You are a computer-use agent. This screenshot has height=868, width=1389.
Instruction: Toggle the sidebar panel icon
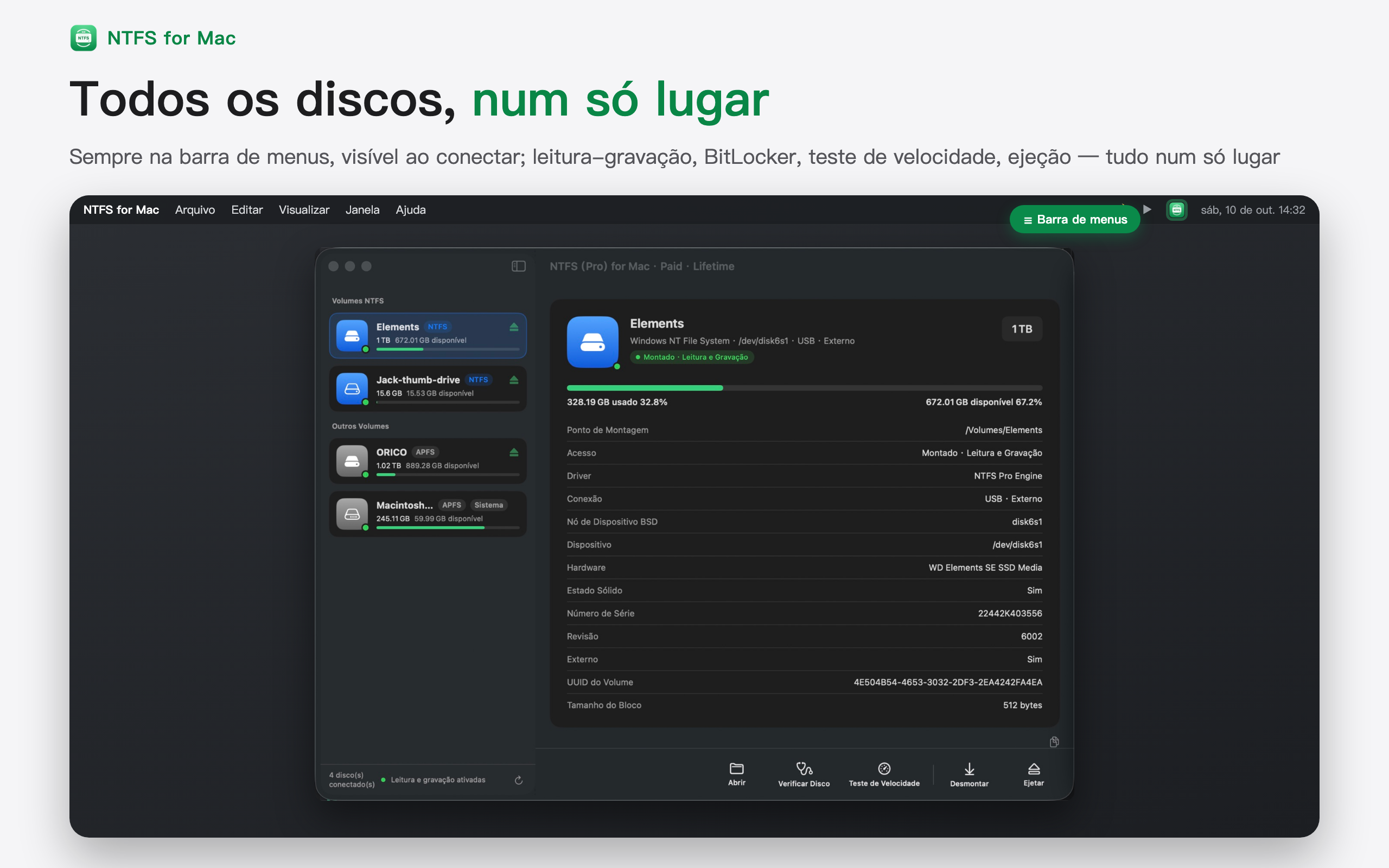click(518, 266)
